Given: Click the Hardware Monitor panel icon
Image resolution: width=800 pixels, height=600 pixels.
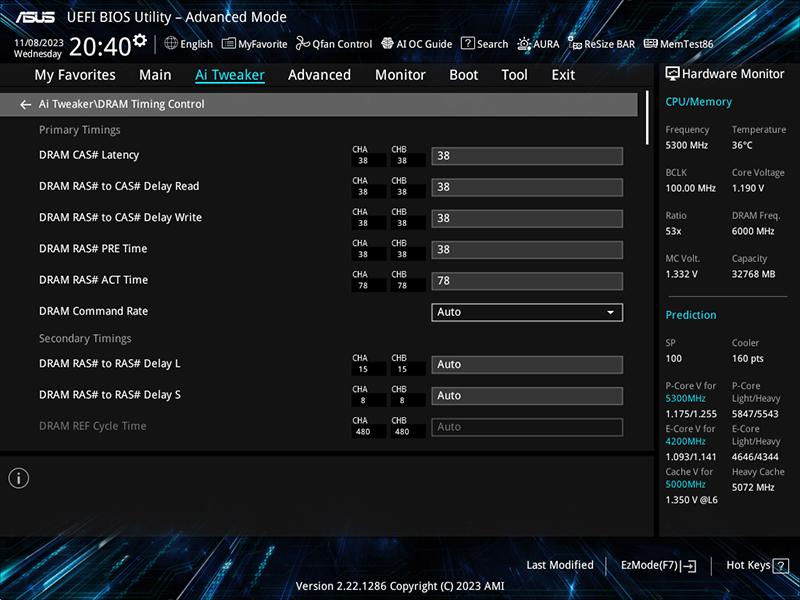Looking at the screenshot, I should [x=672, y=74].
